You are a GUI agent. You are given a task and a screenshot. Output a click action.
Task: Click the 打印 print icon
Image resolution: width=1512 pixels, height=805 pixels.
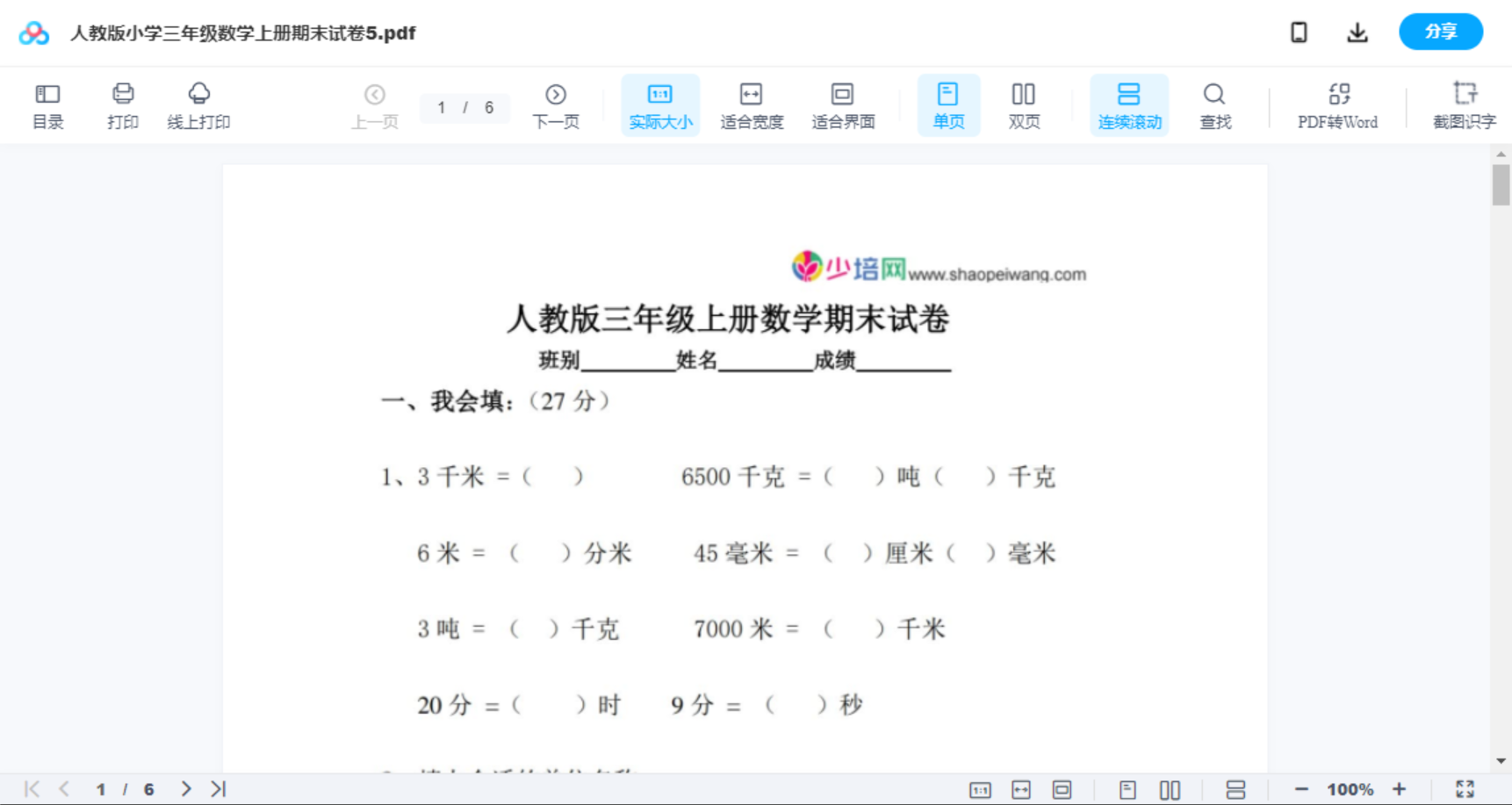(123, 104)
